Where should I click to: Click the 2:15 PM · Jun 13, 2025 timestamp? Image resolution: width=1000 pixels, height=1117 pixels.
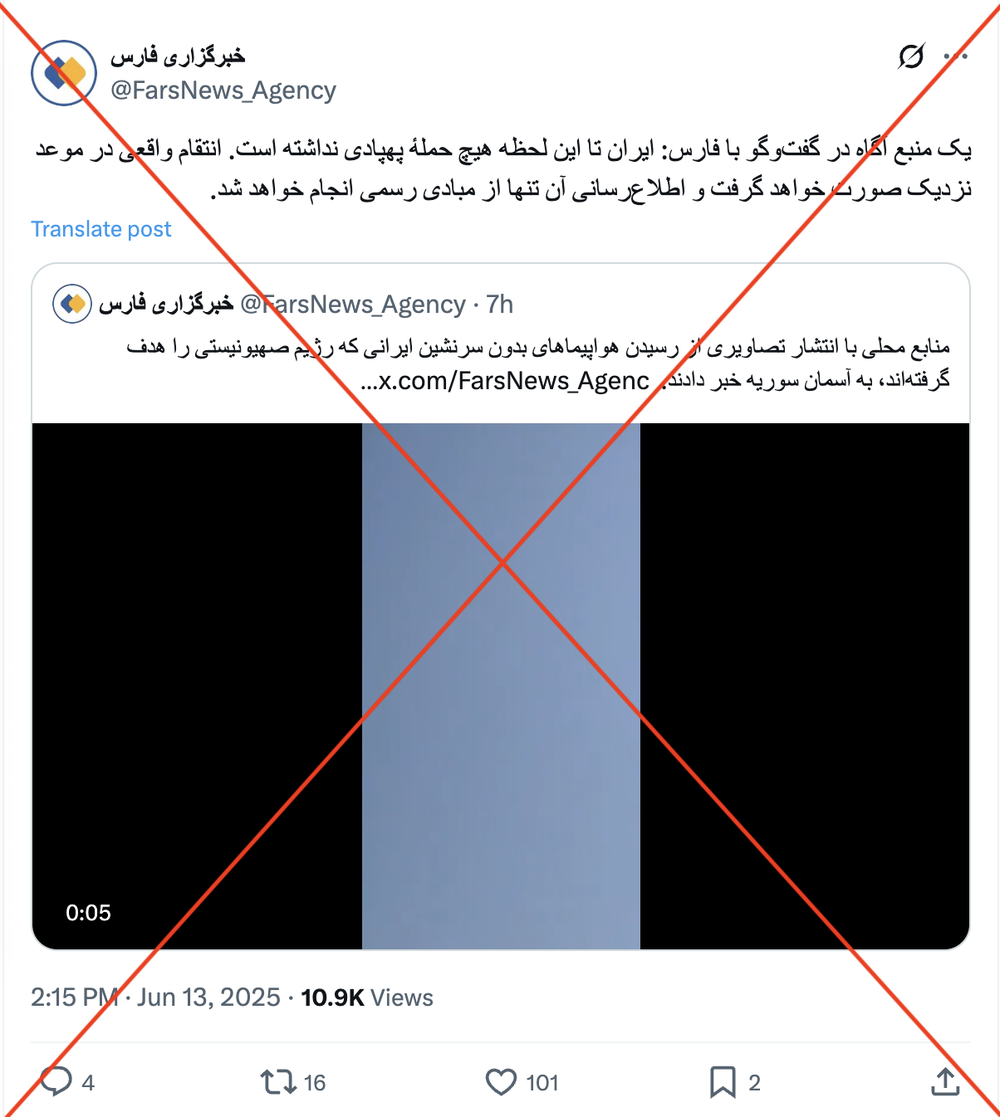point(155,997)
